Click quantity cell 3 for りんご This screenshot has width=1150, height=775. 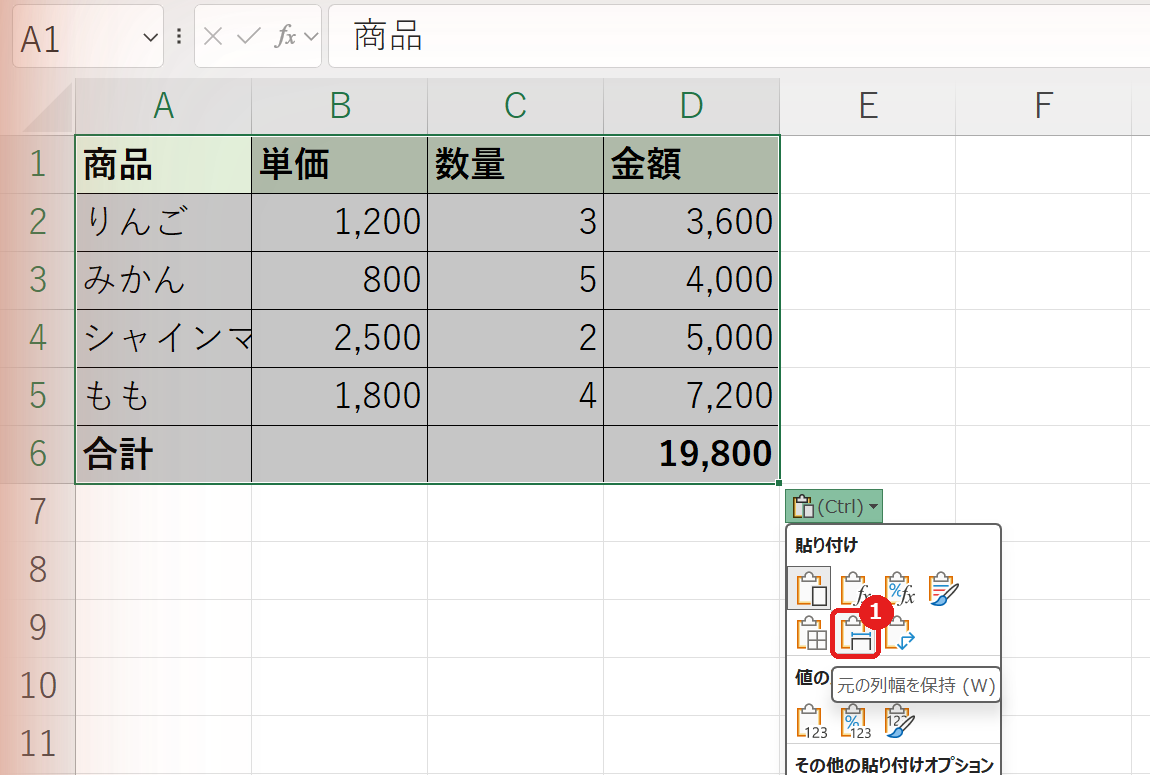516,222
